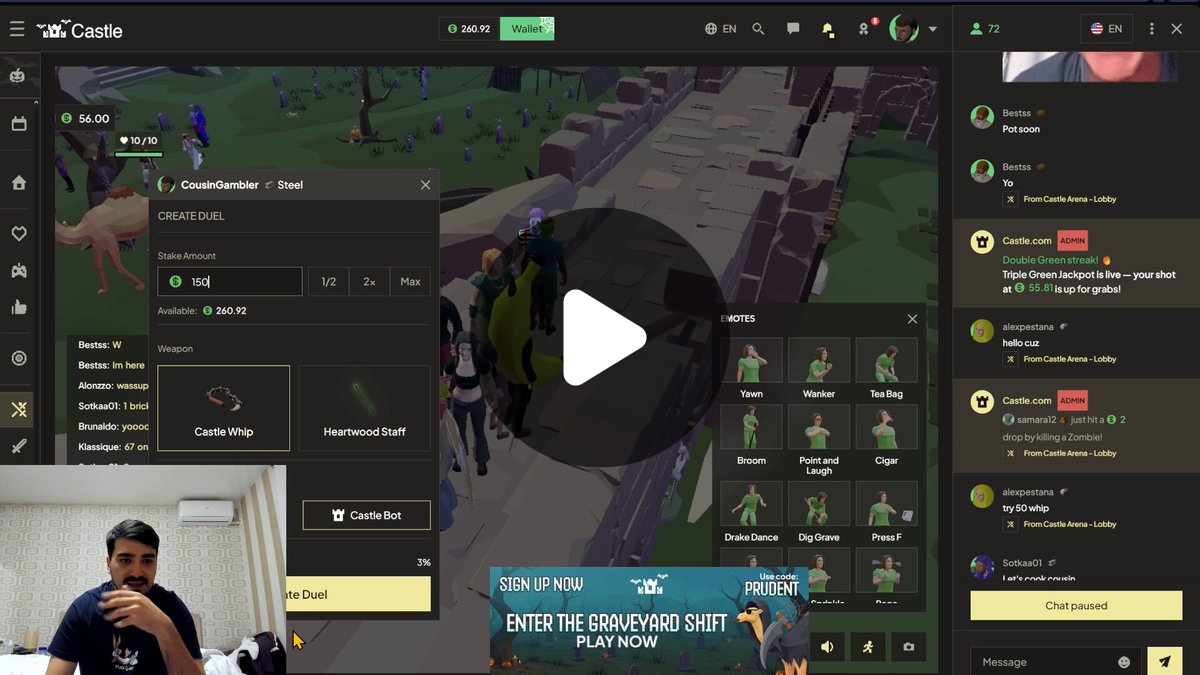Send the chat message with paper plane
The width and height of the screenshot is (1200, 675).
coord(1164,661)
